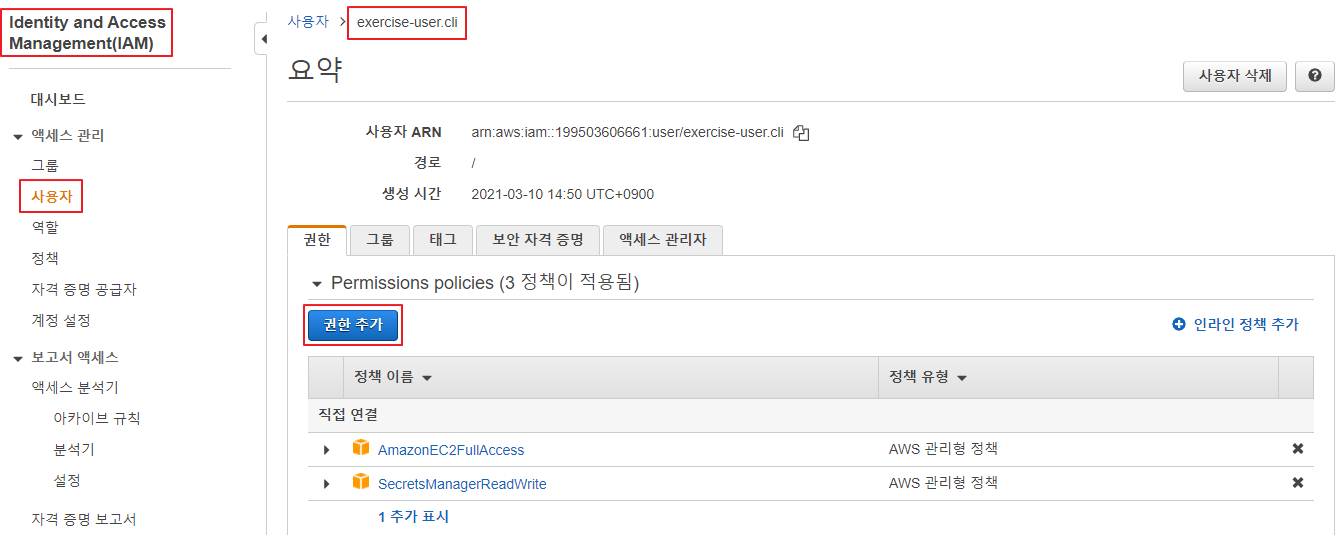The image size is (1339, 535).
Task: Click the AmazonEC2FullAccess policy cube icon
Action: coord(361,448)
